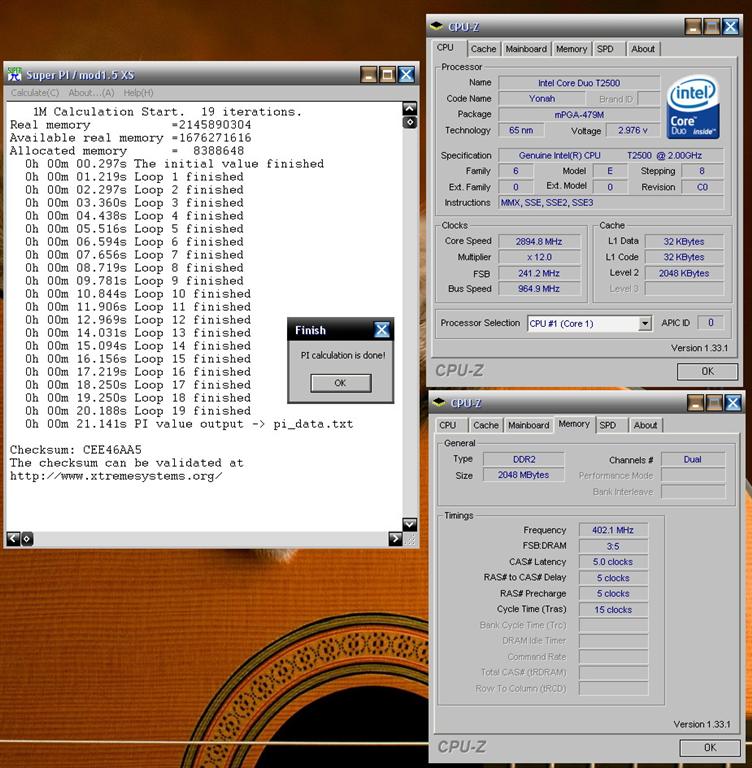
Task: Click the memory Frequency value '402.1 MHz'
Action: [x=613, y=530]
